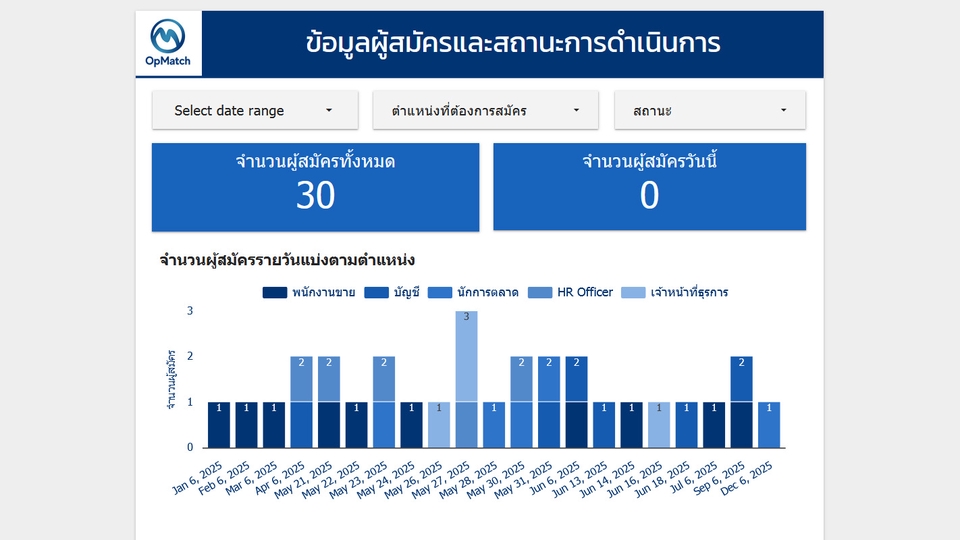Select the top segment of Sep 6, 2025 bar
Viewport: 960px width, 540px height.
[741, 379]
